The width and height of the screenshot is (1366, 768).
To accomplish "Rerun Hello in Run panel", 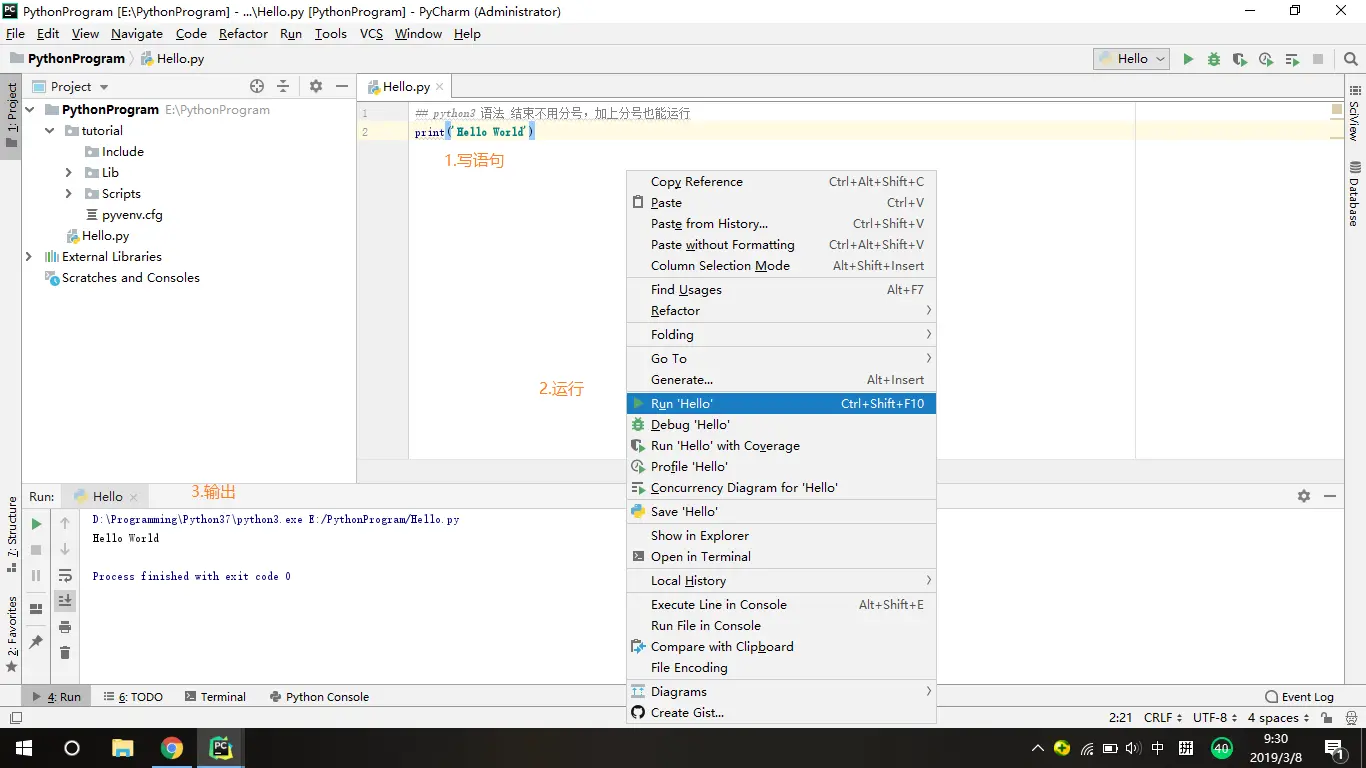I will [36, 523].
